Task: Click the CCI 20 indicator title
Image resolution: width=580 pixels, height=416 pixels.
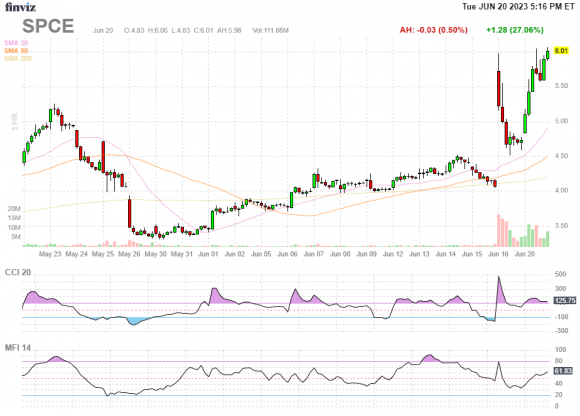Action: tap(18, 273)
